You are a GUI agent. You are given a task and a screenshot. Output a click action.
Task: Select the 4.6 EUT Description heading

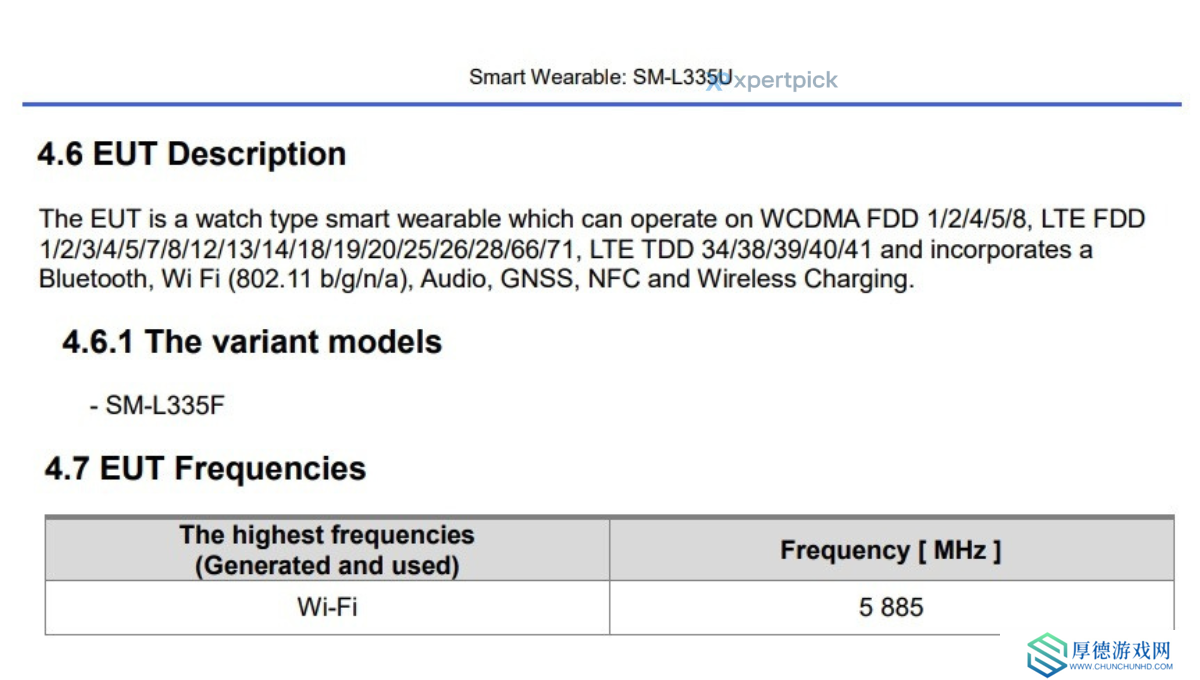192,154
